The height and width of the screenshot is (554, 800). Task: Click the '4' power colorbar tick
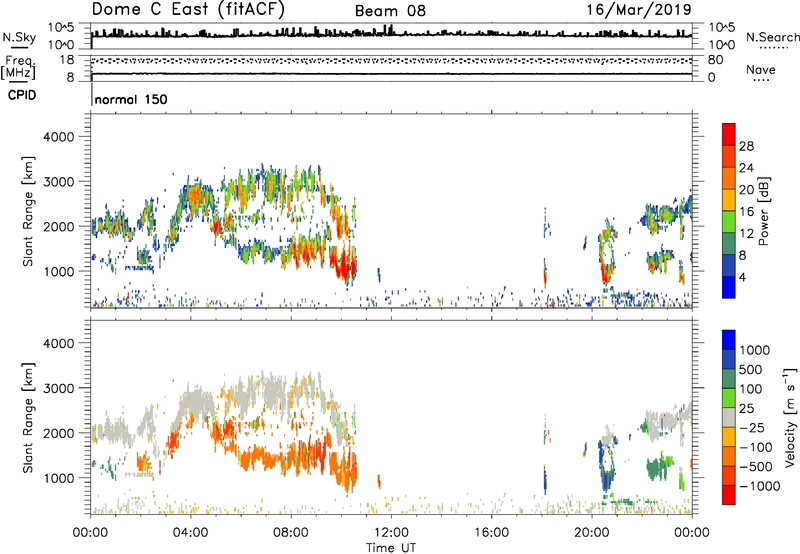pyautogui.click(x=742, y=277)
